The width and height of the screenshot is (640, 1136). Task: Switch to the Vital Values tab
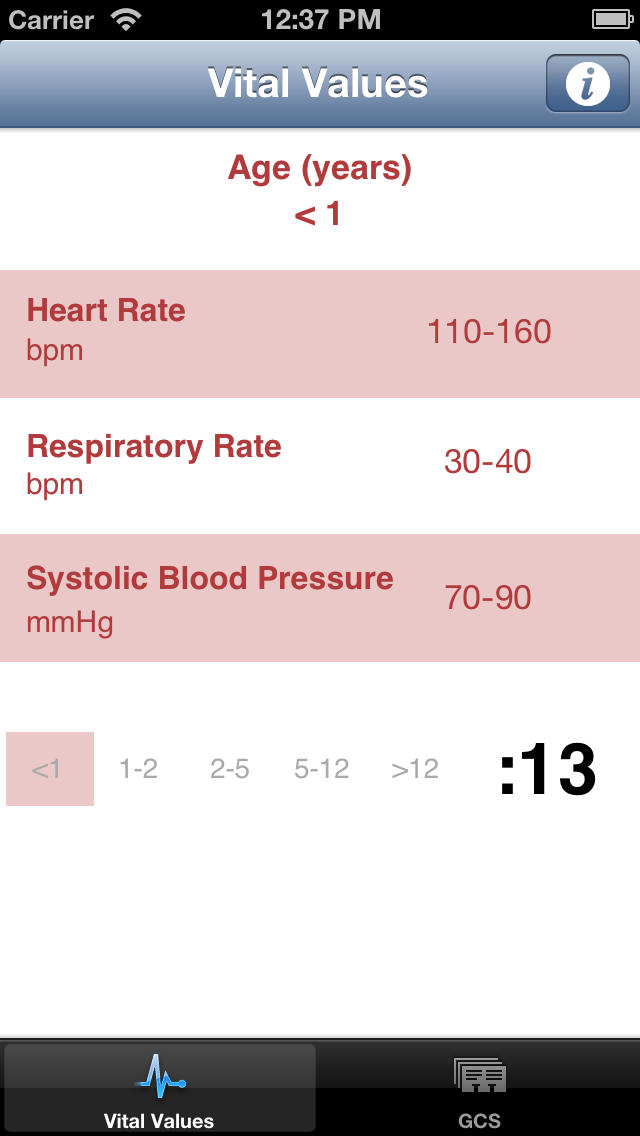click(x=159, y=1088)
